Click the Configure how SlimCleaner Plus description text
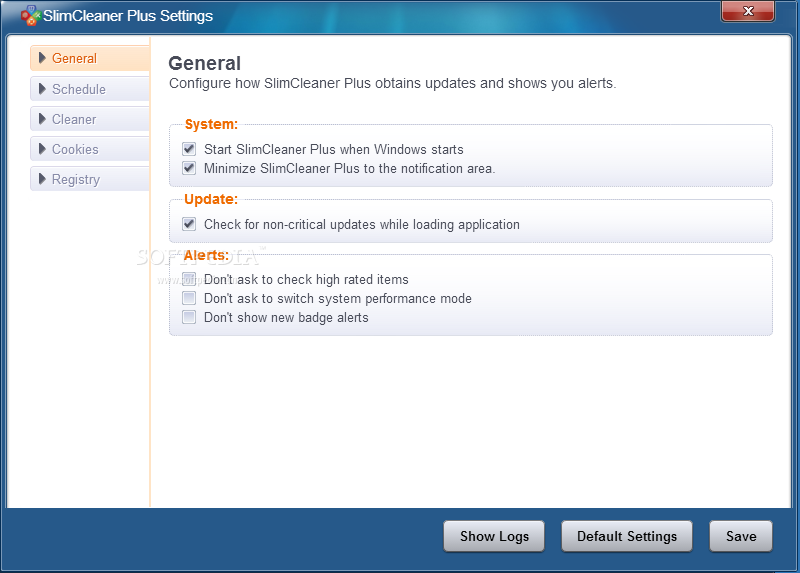Viewport: 800px width, 573px height. (392, 83)
